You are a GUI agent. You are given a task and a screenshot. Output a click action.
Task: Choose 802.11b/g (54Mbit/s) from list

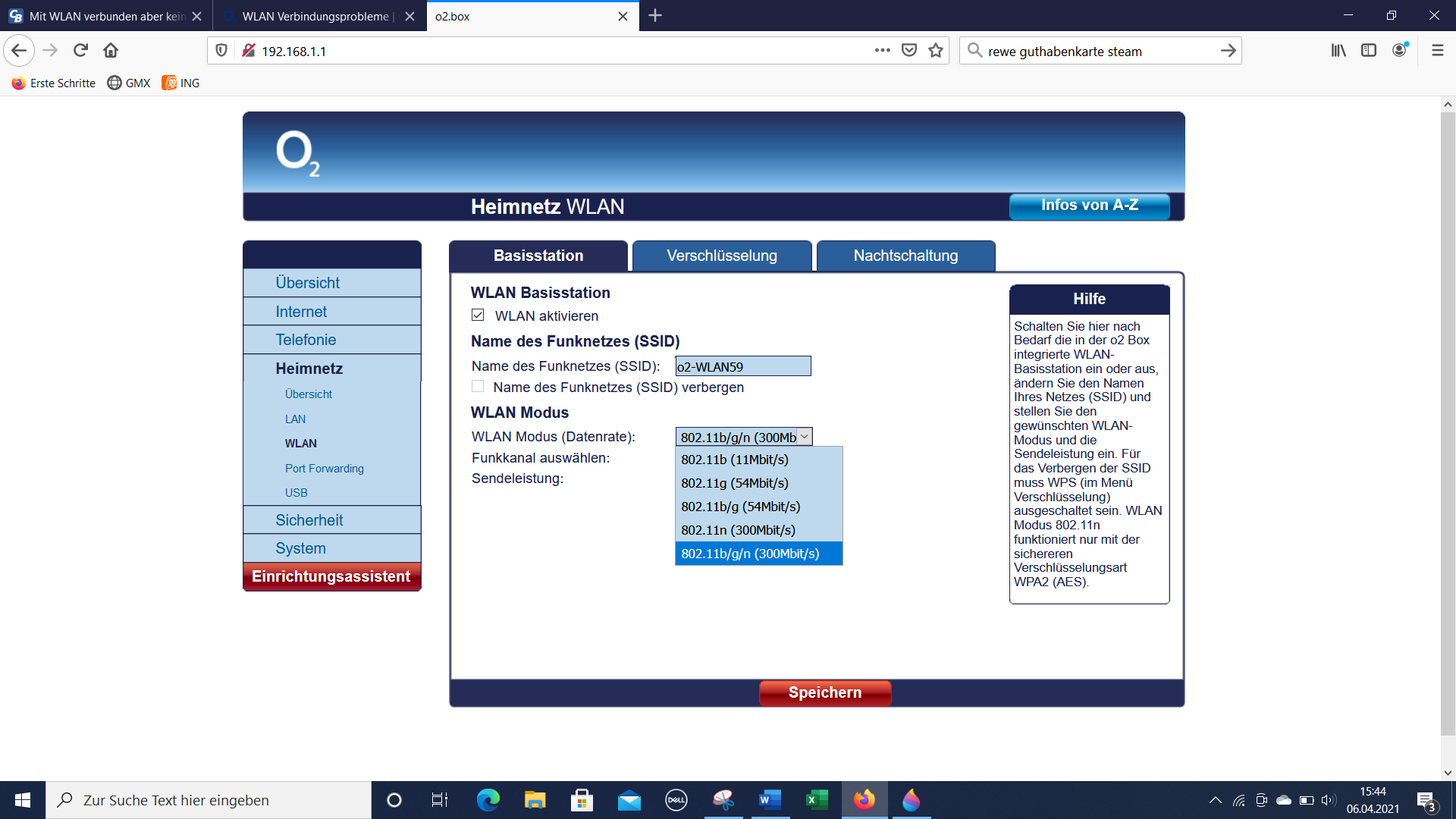[740, 507]
